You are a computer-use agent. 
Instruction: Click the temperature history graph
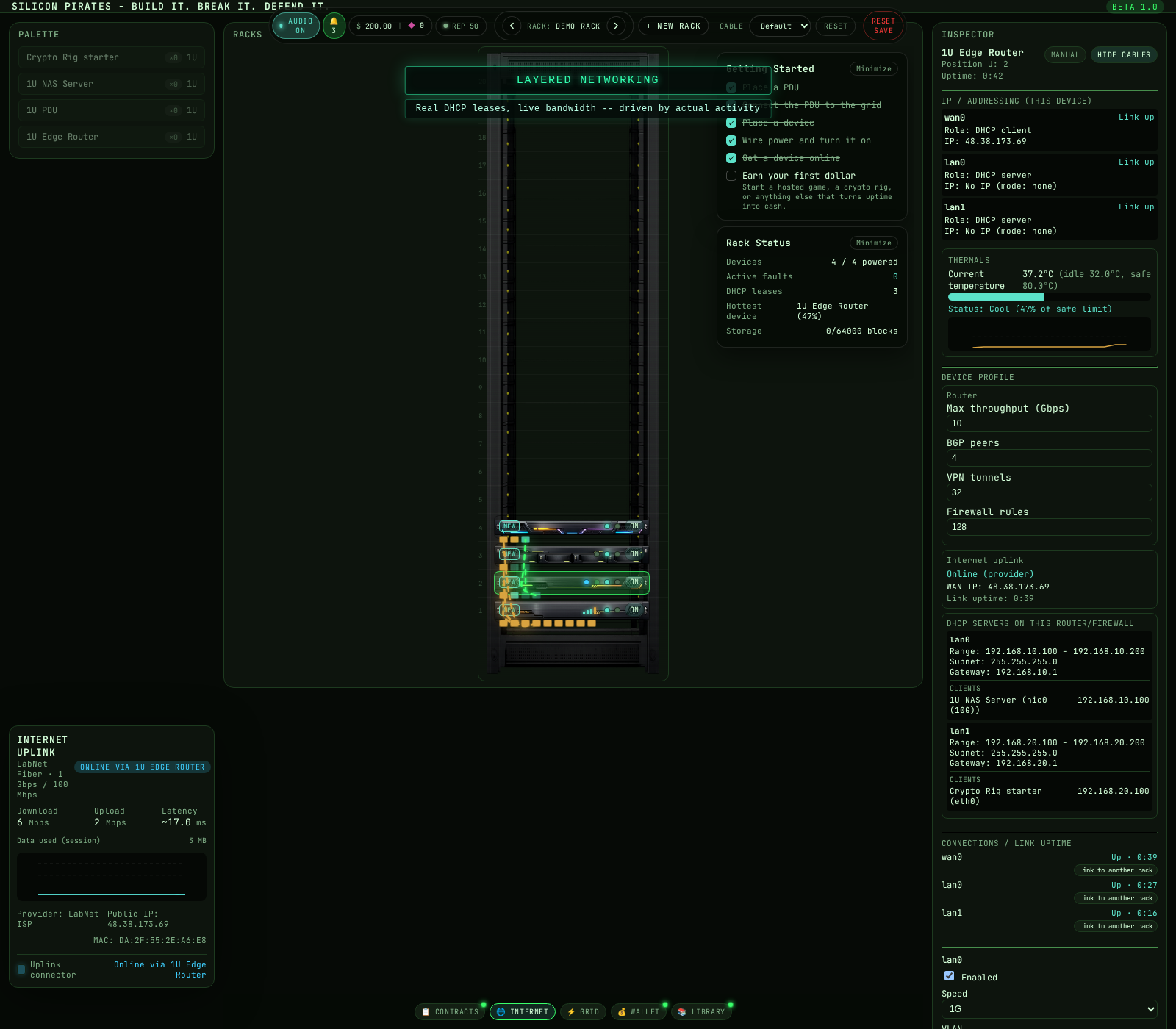pos(1050,334)
